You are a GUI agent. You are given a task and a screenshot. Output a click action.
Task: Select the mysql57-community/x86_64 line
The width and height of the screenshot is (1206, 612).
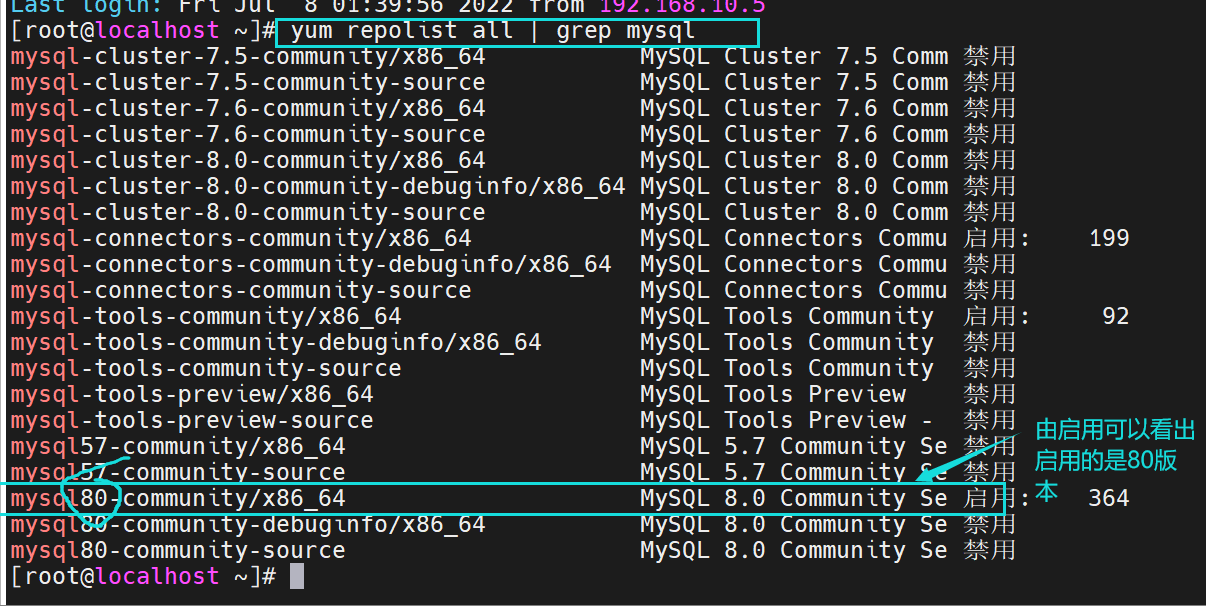tap(178, 446)
